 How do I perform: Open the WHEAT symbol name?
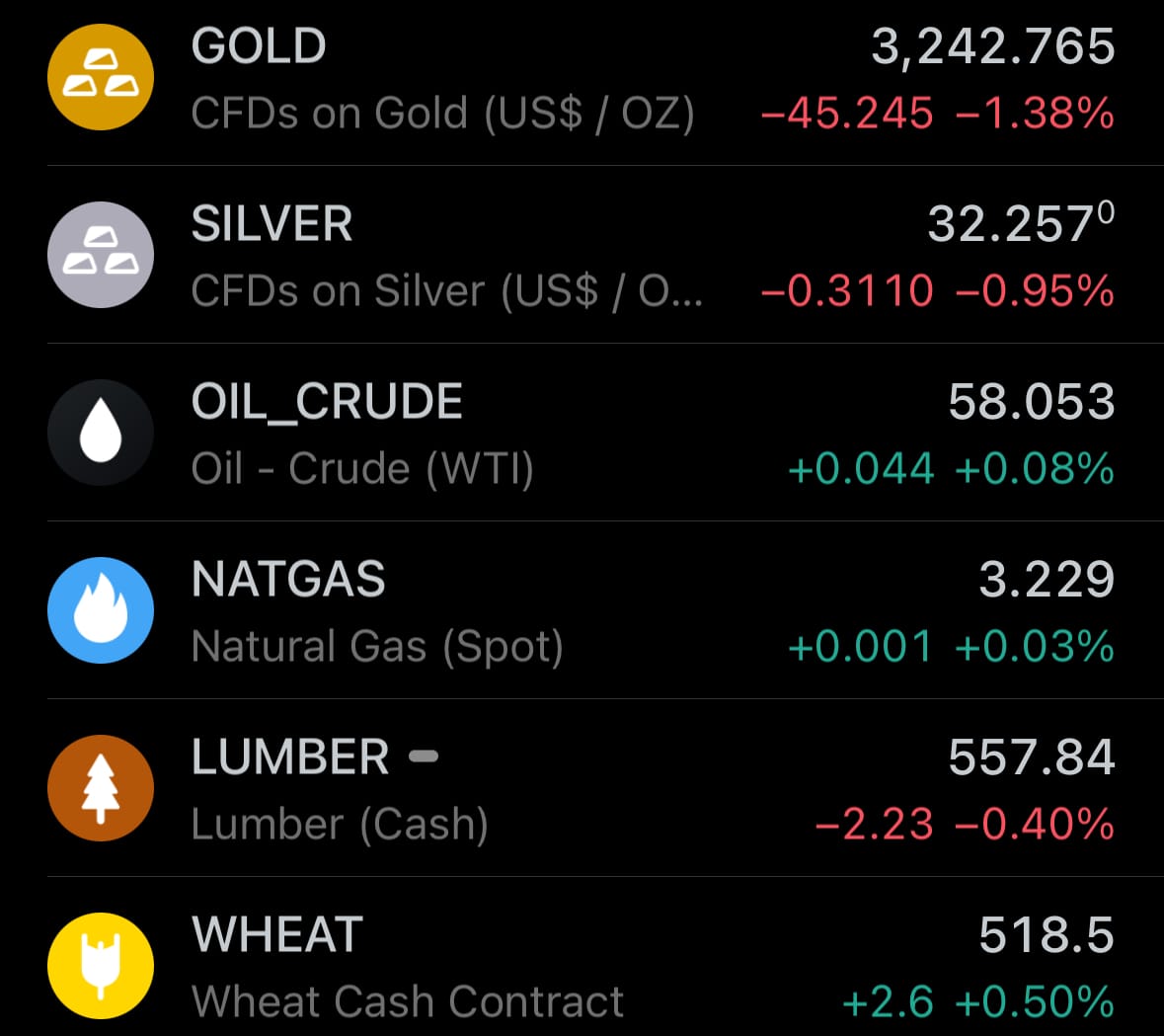276,934
